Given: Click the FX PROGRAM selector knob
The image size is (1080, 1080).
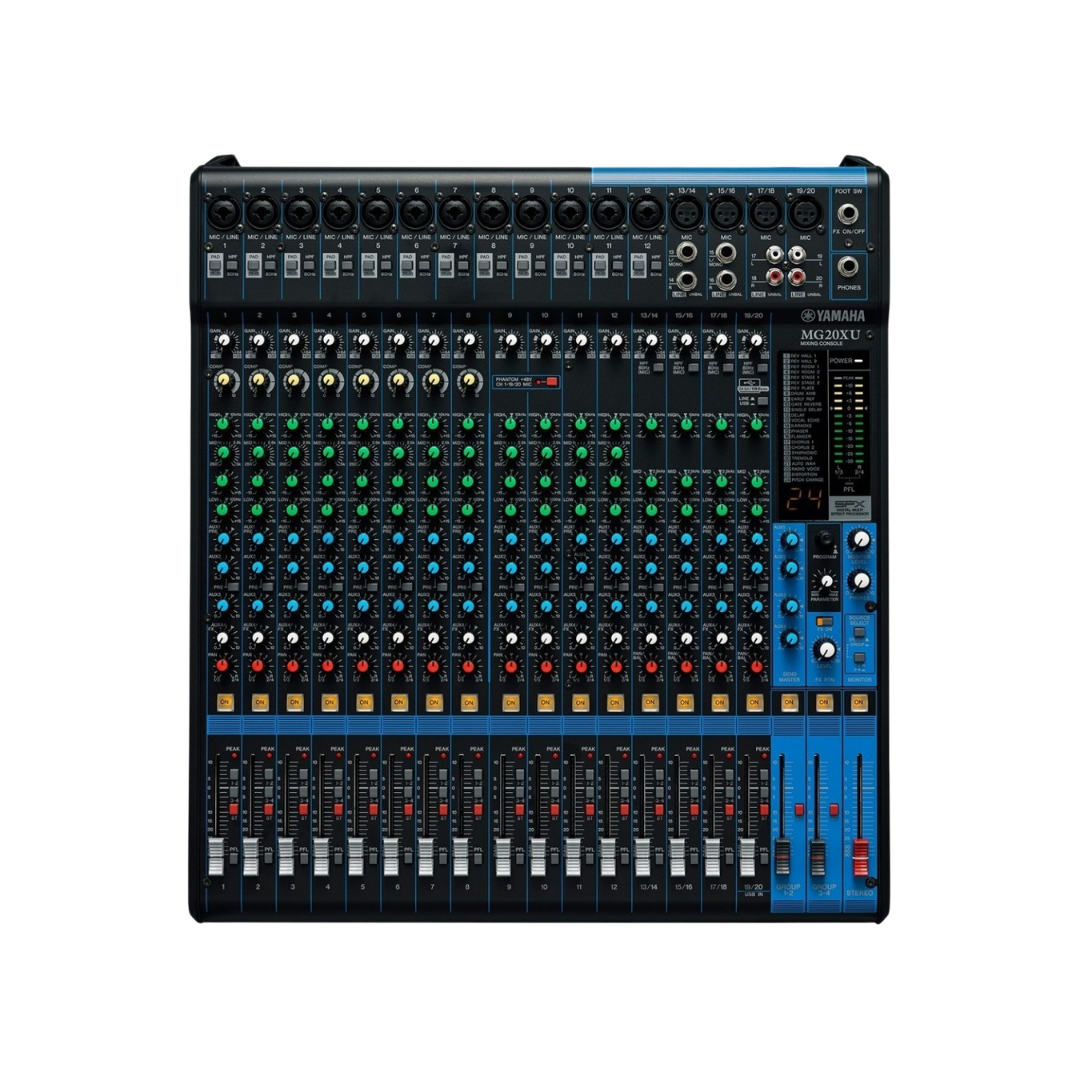Looking at the screenshot, I should (826, 538).
